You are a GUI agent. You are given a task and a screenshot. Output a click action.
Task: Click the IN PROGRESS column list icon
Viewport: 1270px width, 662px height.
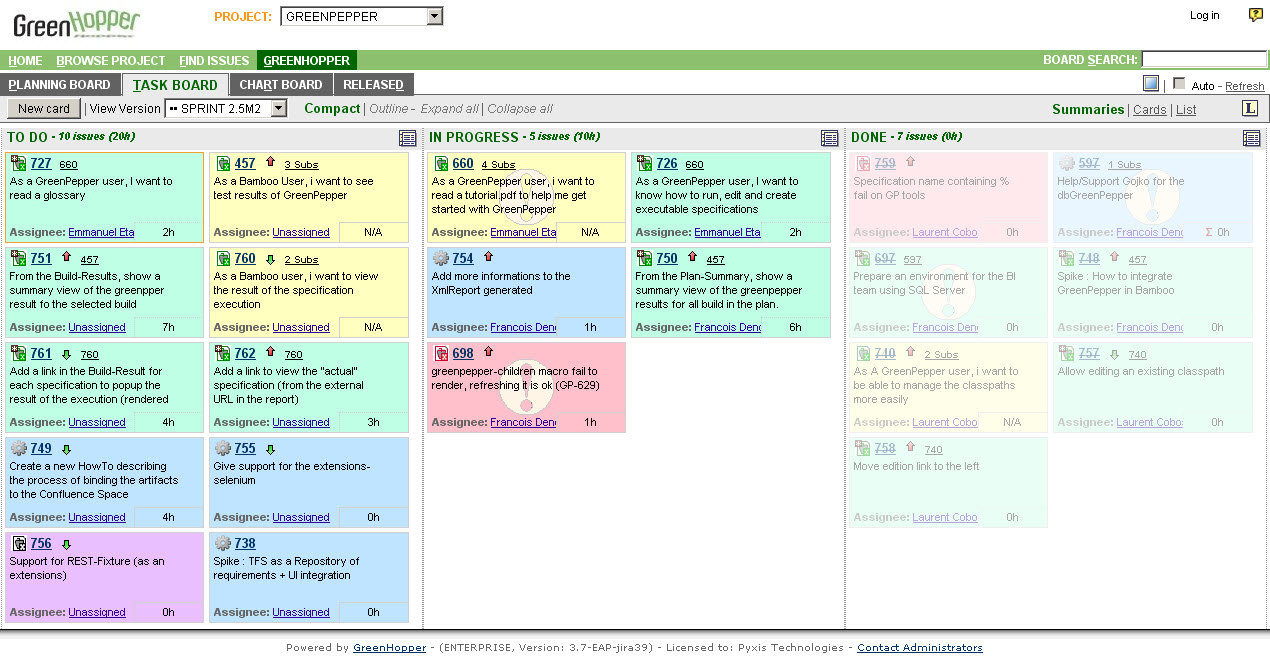[x=829, y=138]
